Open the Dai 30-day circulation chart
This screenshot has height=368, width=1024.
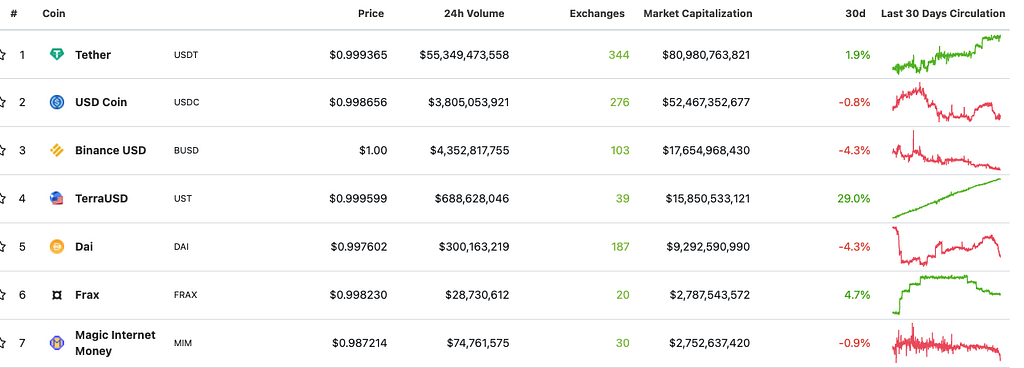pyautogui.click(x=946, y=246)
